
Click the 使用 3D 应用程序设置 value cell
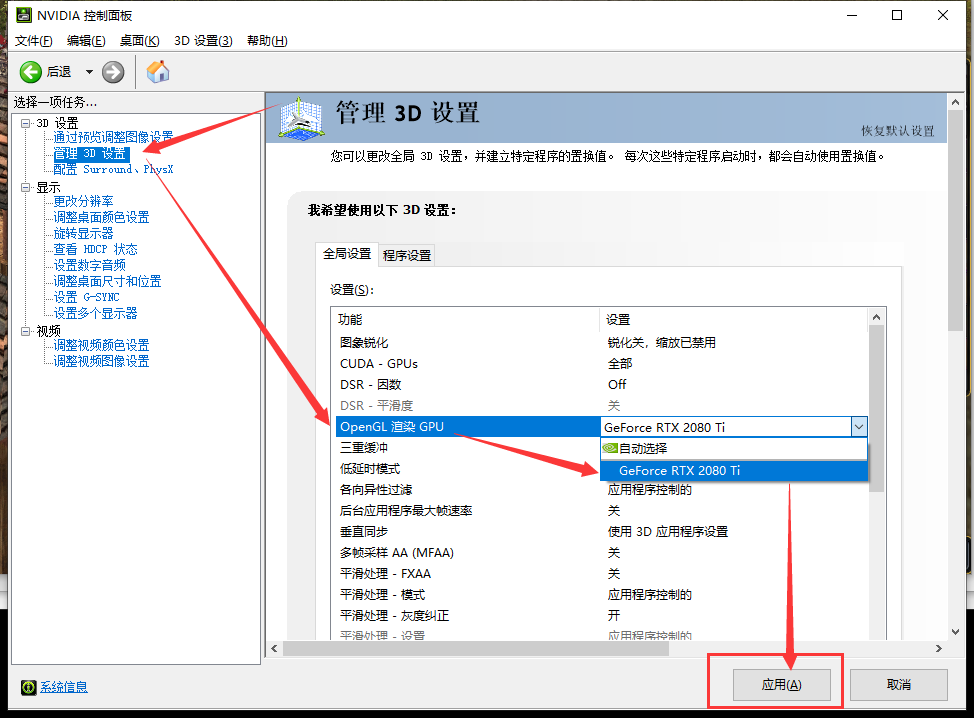coord(668,532)
